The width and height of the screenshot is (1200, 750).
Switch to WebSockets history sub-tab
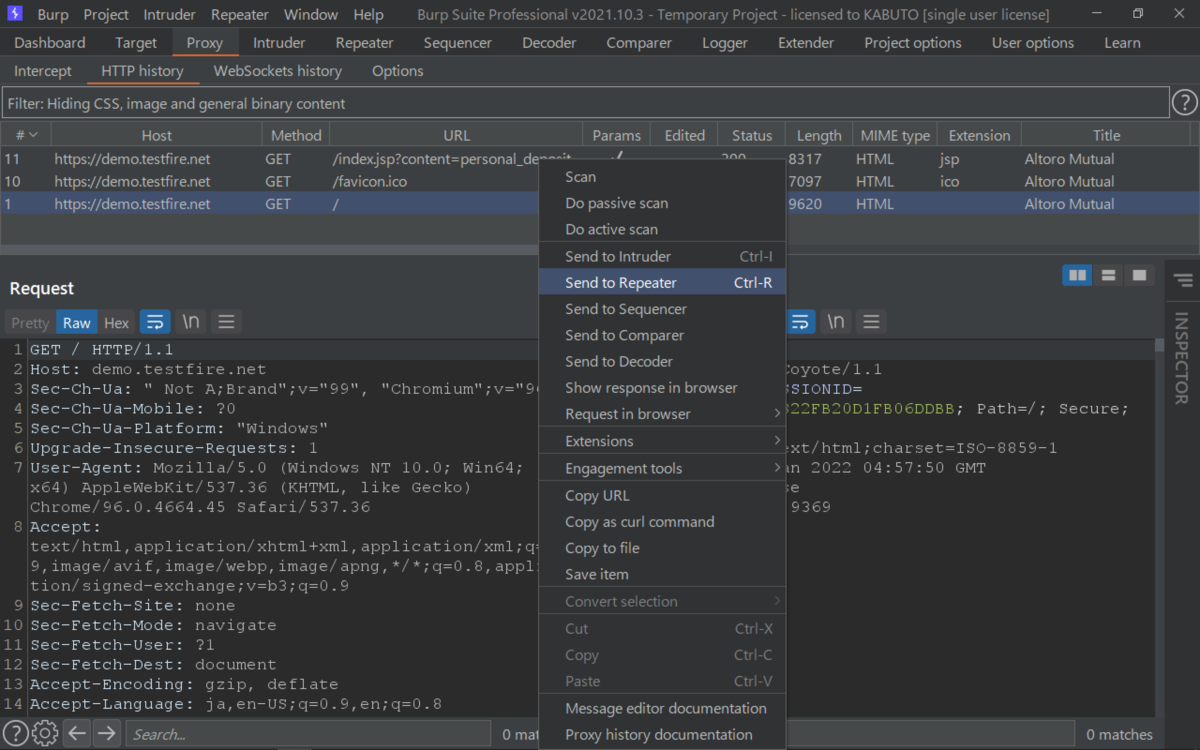pyautogui.click(x=278, y=71)
